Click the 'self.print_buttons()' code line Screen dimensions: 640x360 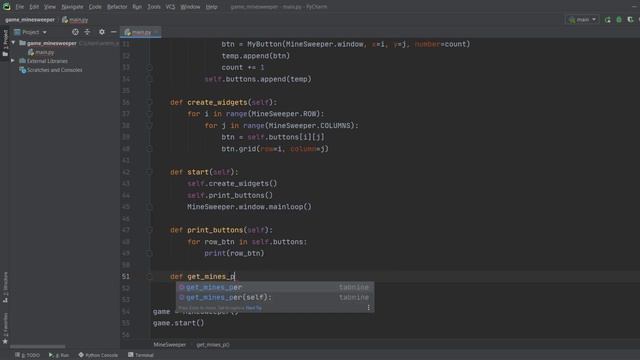230,195
